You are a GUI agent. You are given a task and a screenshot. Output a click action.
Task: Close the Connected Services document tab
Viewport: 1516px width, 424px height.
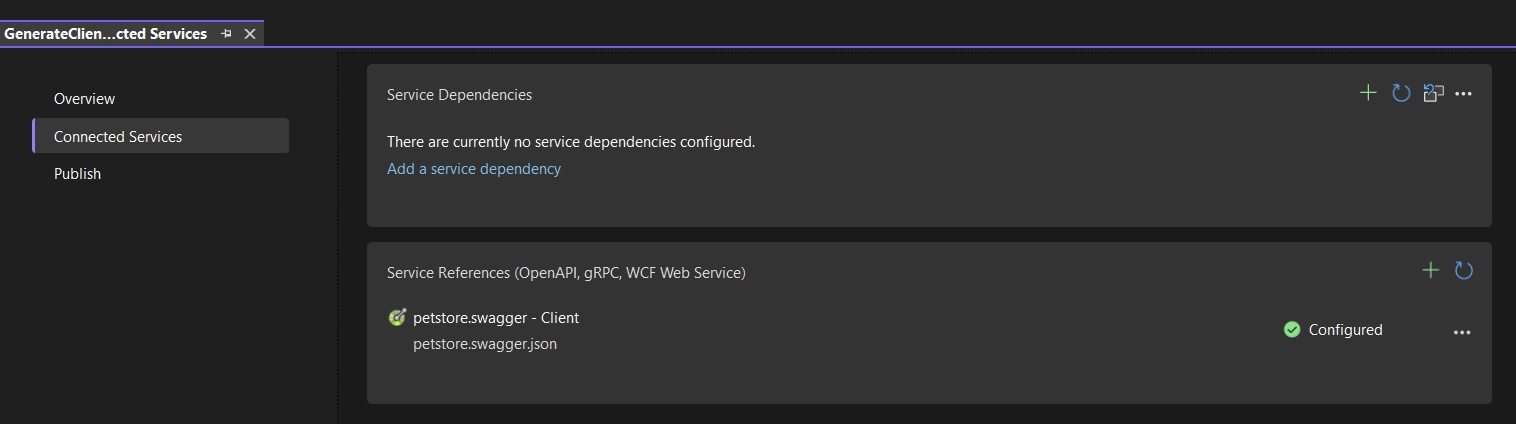250,34
